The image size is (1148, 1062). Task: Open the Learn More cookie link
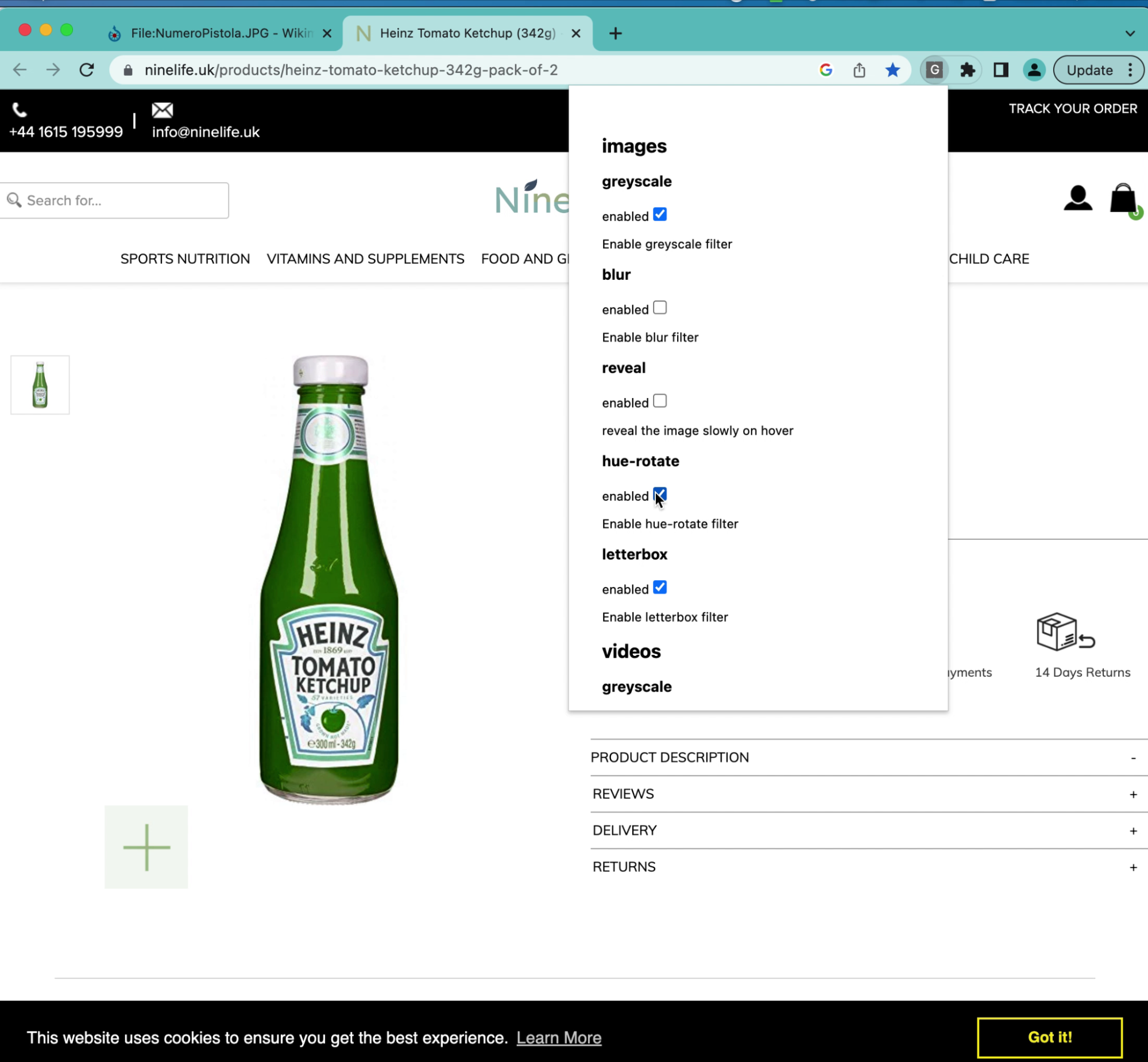[558, 1038]
